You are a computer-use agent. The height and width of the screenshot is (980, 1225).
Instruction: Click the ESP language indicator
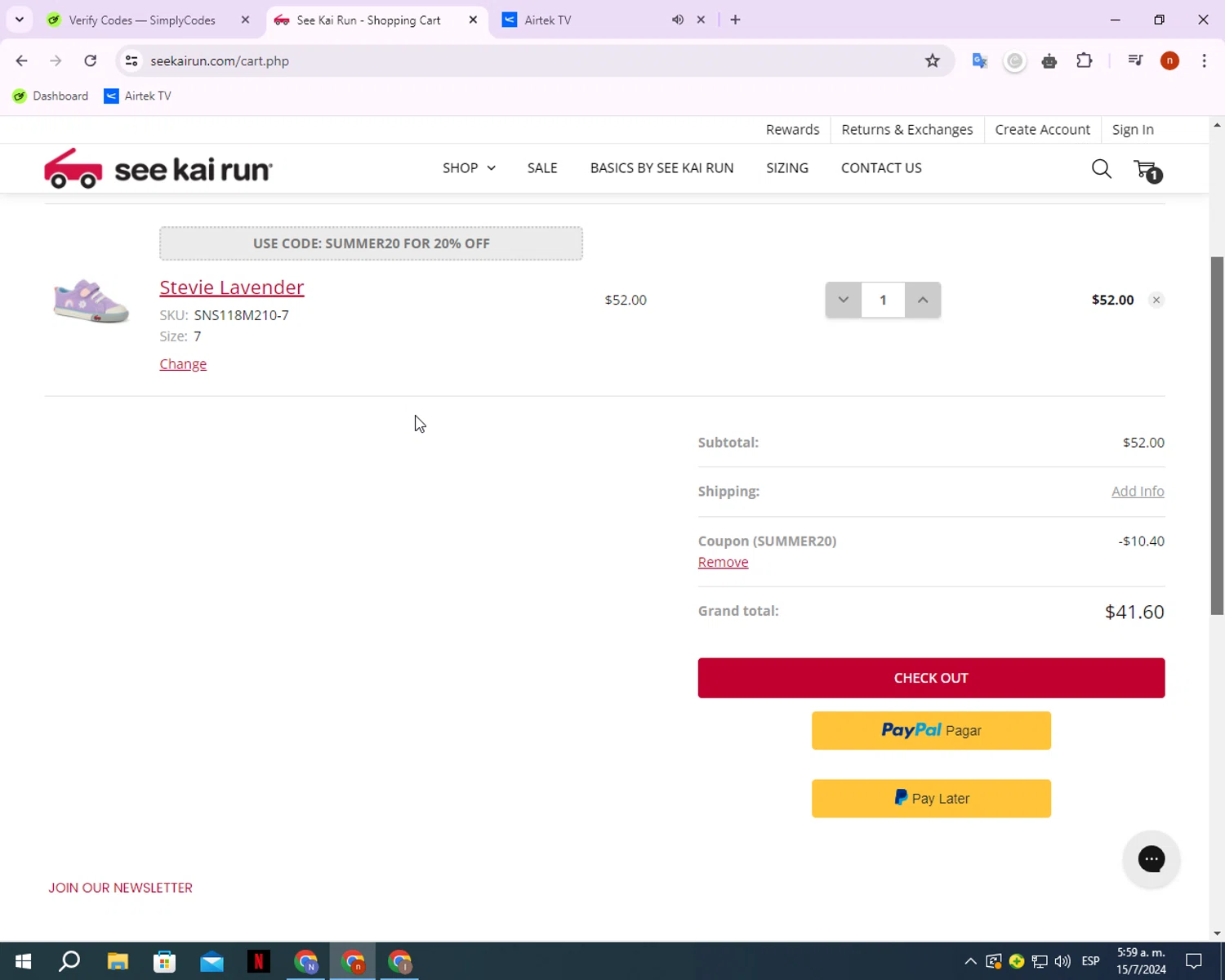(1090, 961)
